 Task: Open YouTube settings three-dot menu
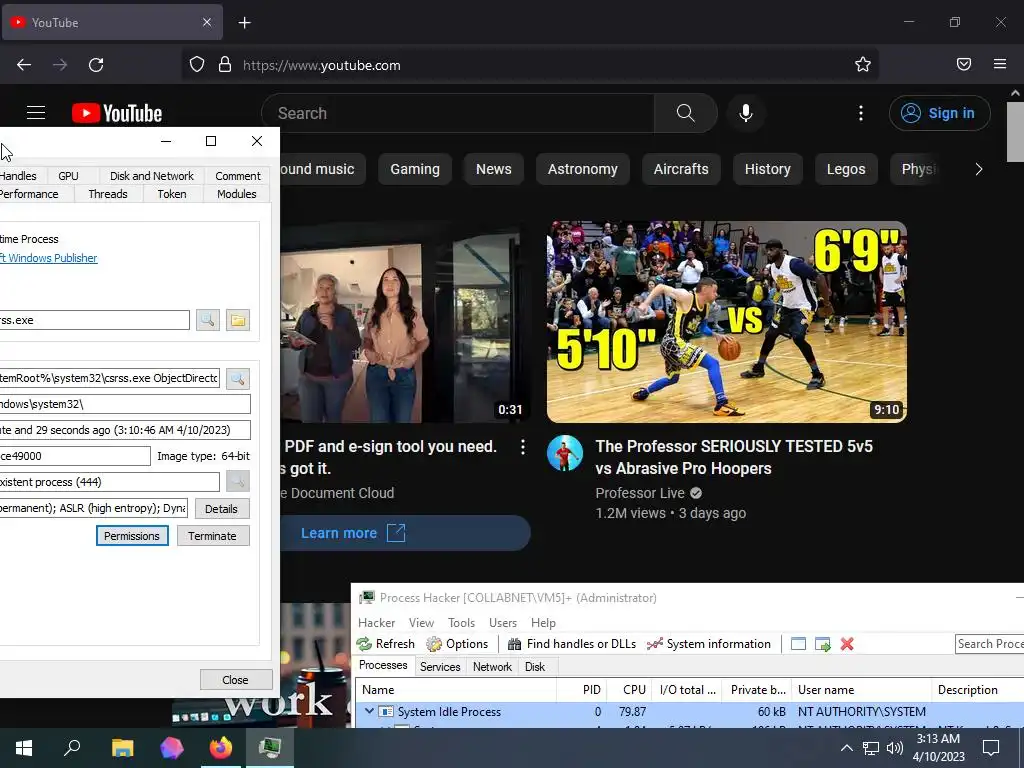click(x=861, y=113)
